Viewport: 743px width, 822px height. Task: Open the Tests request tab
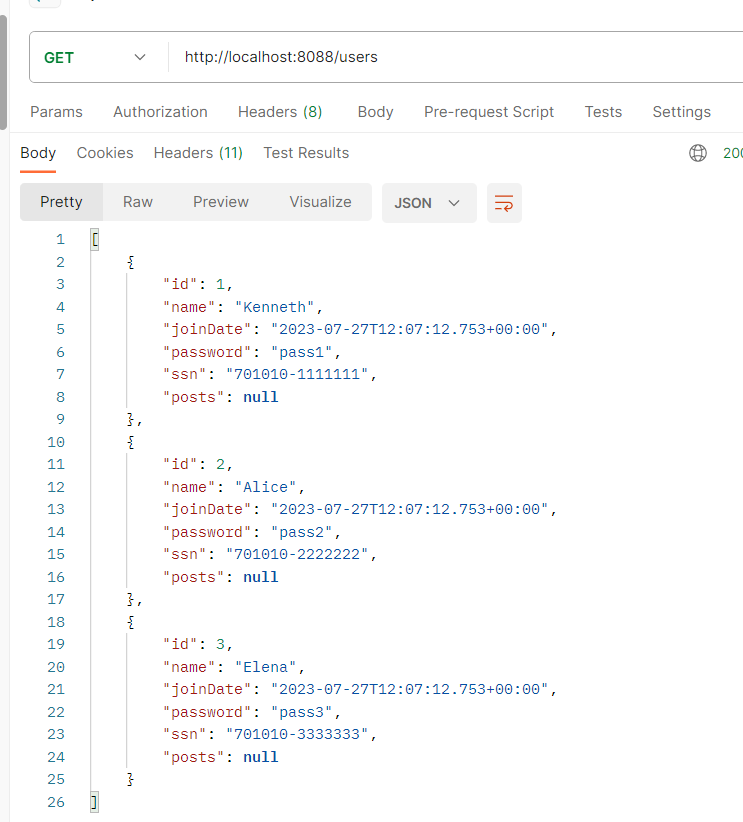(603, 112)
